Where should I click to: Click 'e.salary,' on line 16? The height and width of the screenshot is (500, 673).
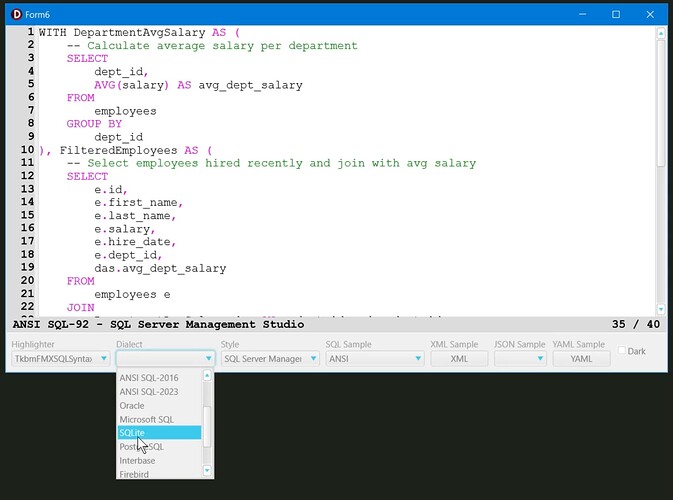[125, 229]
